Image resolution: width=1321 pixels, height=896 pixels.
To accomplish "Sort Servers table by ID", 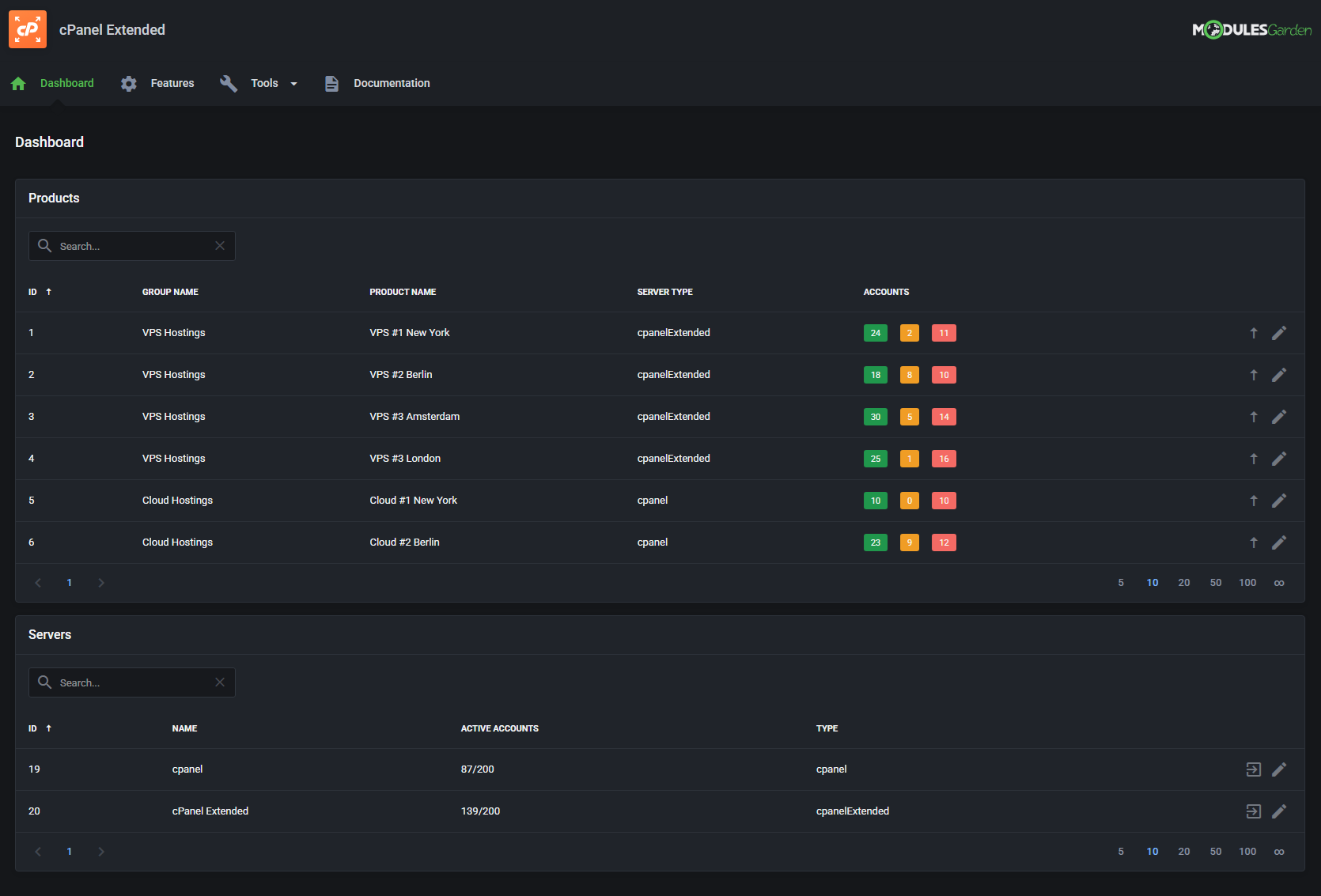I will tap(40, 728).
